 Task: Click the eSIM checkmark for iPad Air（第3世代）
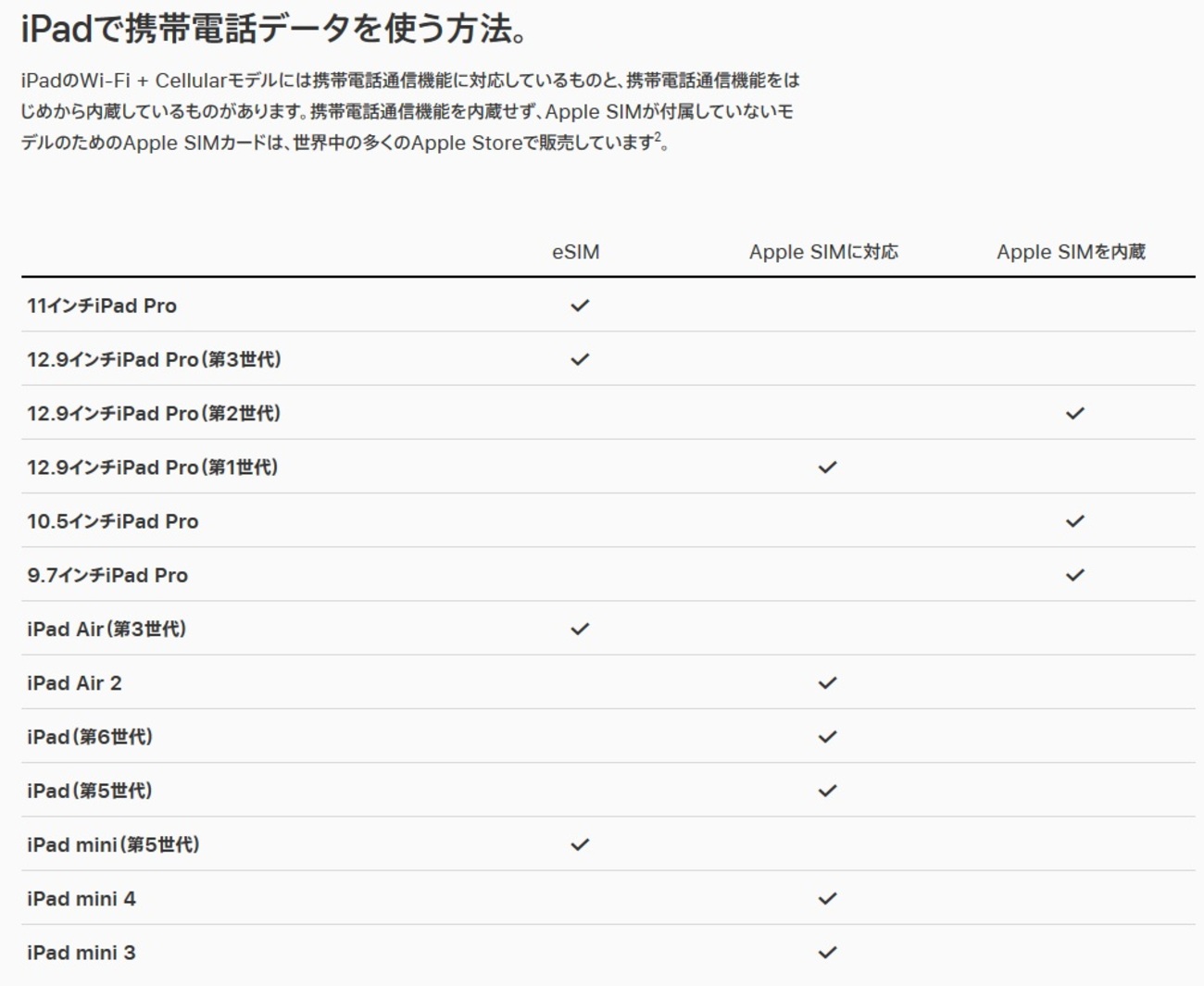580,629
